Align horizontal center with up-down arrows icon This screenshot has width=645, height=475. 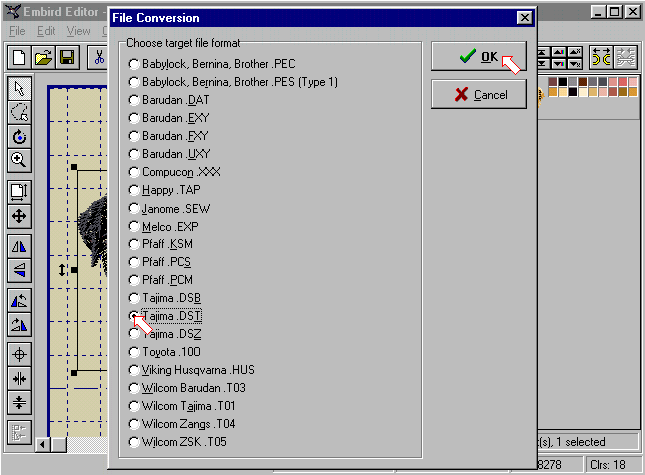[19, 402]
